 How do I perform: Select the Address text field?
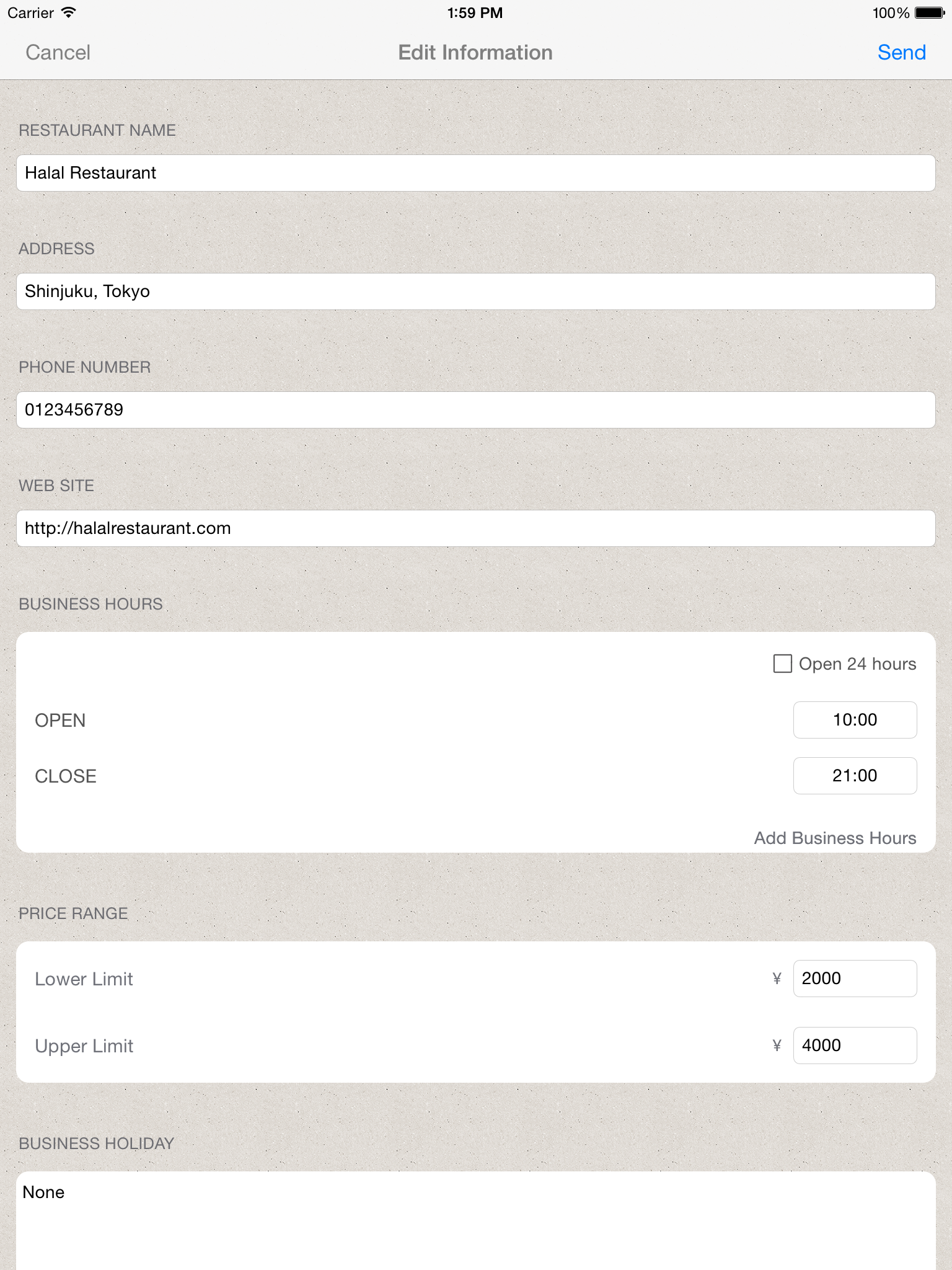point(476,291)
